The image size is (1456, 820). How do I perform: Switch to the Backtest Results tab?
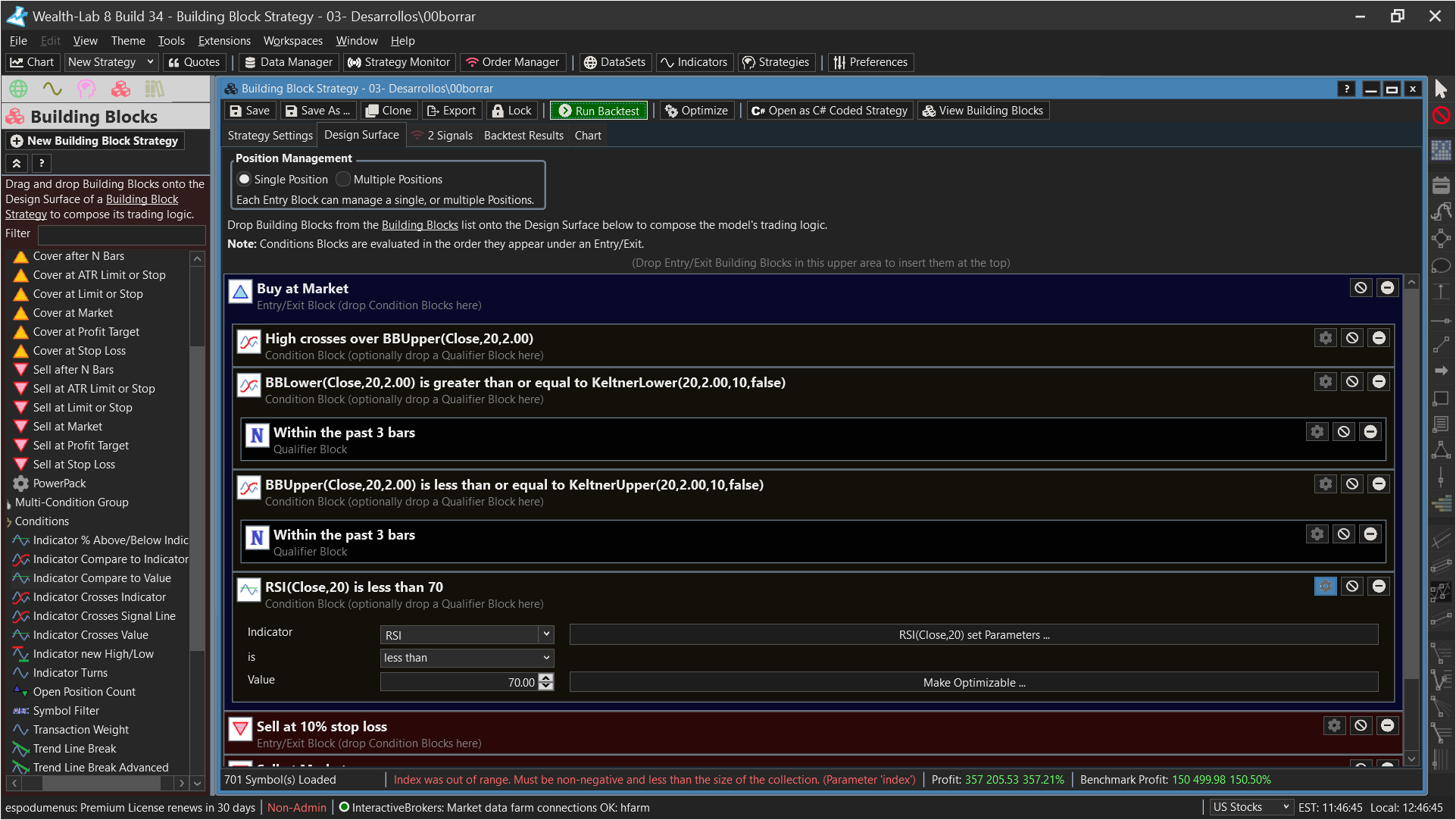[523, 136]
